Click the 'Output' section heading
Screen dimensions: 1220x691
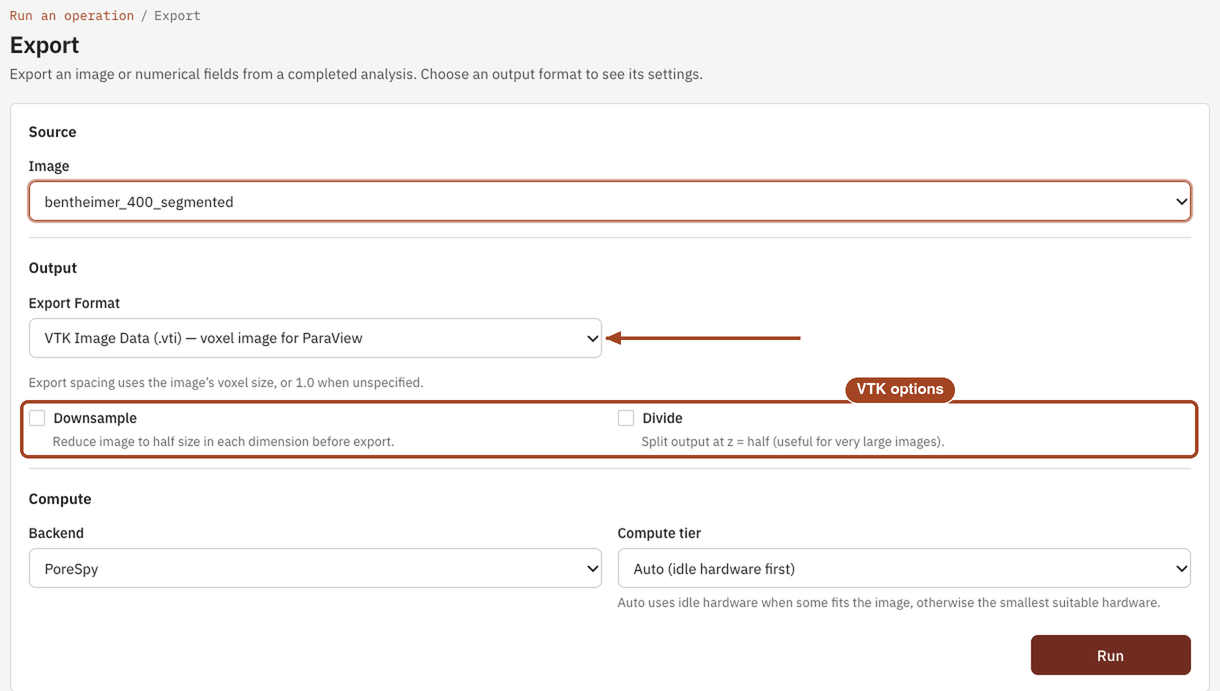tap(53, 268)
